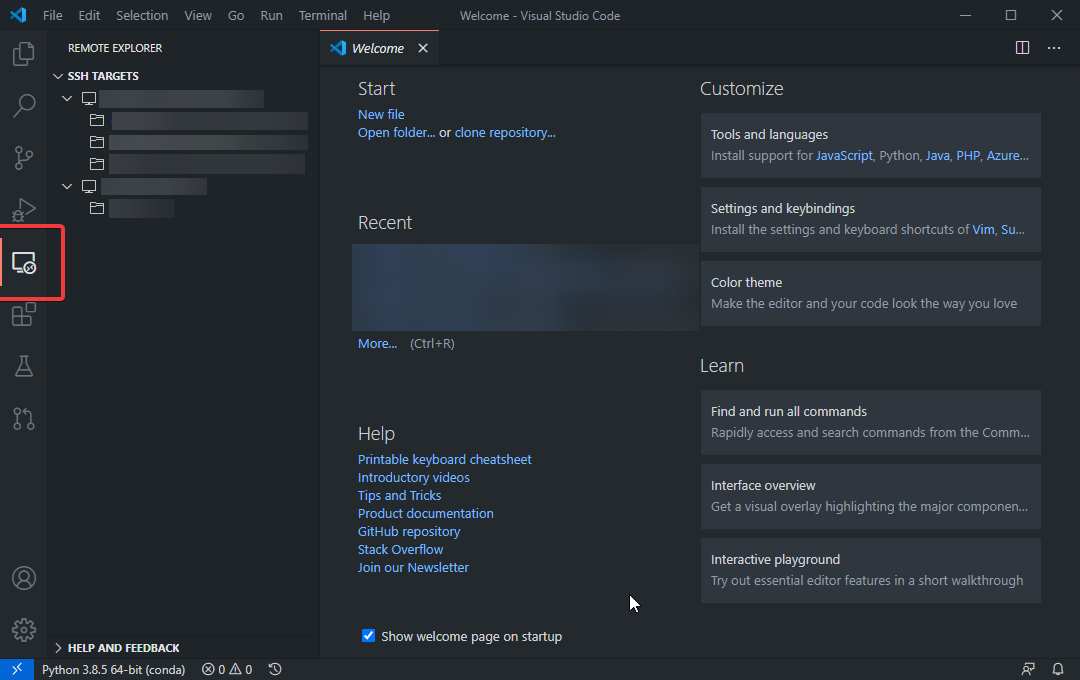The image size is (1080, 680).
Task: Uncheck Show welcome page on startup
Action: [x=368, y=635]
